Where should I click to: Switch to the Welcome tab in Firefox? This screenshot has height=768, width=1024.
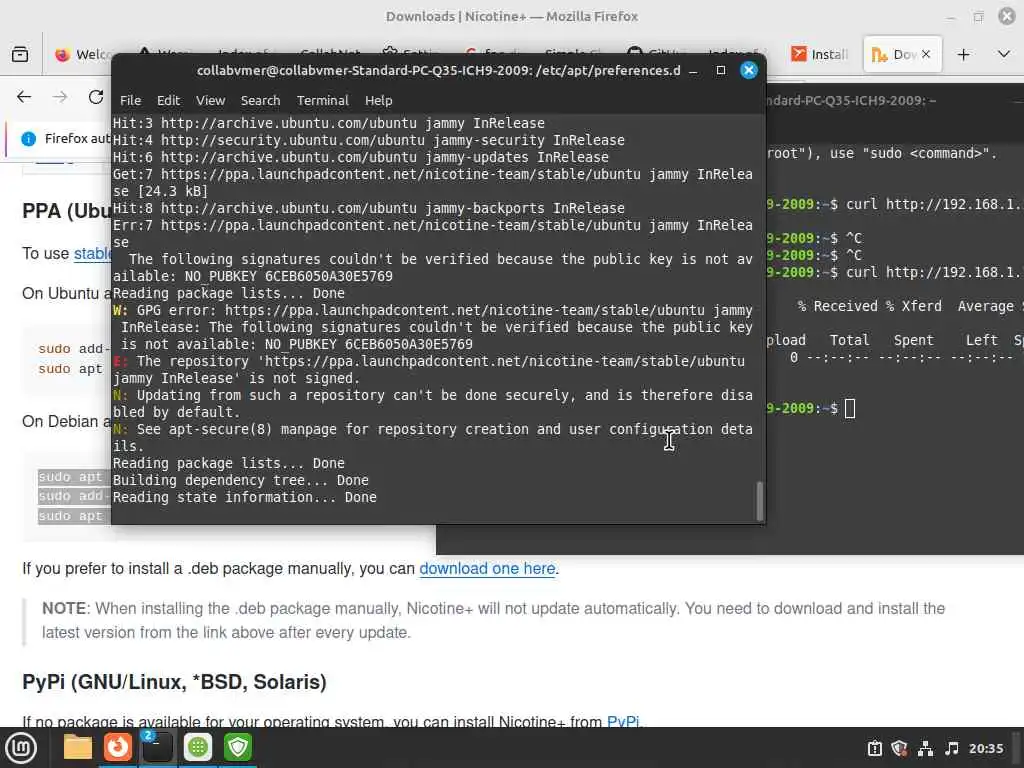(80, 54)
